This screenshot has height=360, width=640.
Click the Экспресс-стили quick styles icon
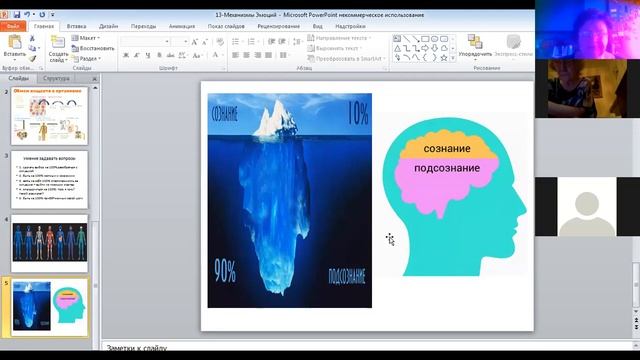pyautogui.click(x=513, y=42)
